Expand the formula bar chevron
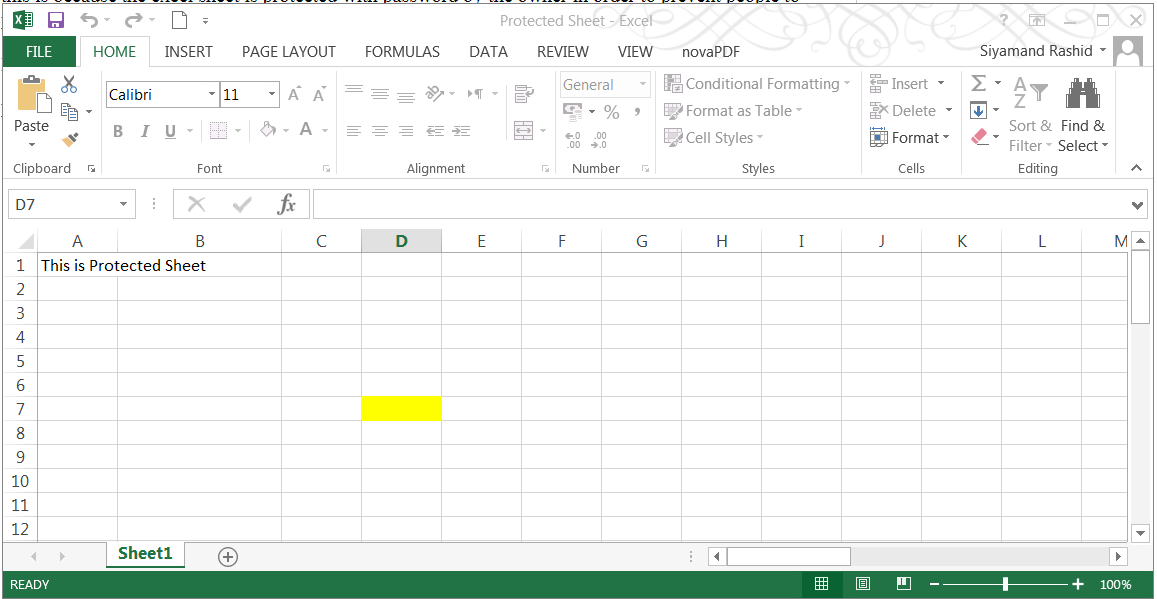This screenshot has width=1157, height=599. pyautogui.click(x=1137, y=204)
